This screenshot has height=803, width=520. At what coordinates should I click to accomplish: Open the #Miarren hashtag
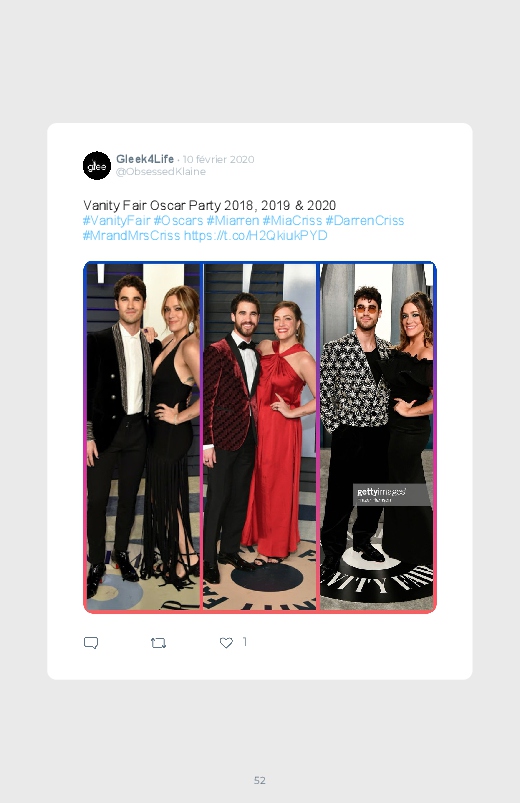tap(233, 220)
